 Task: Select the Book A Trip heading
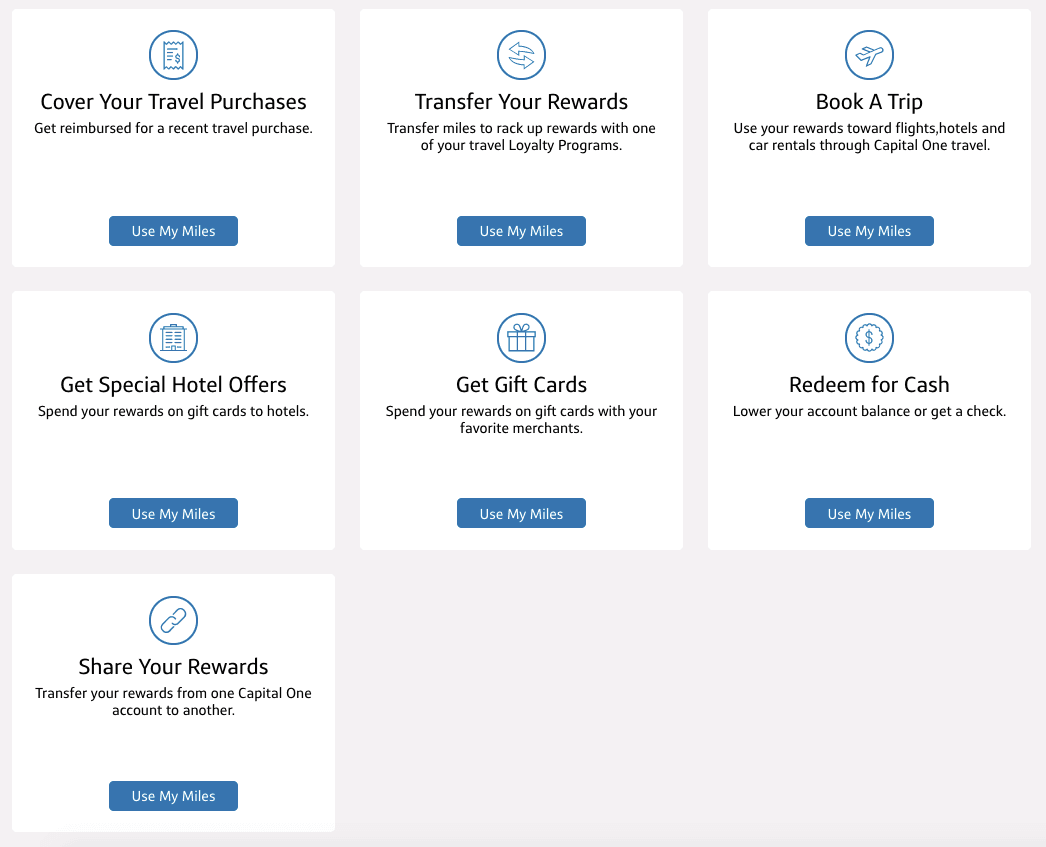click(869, 102)
